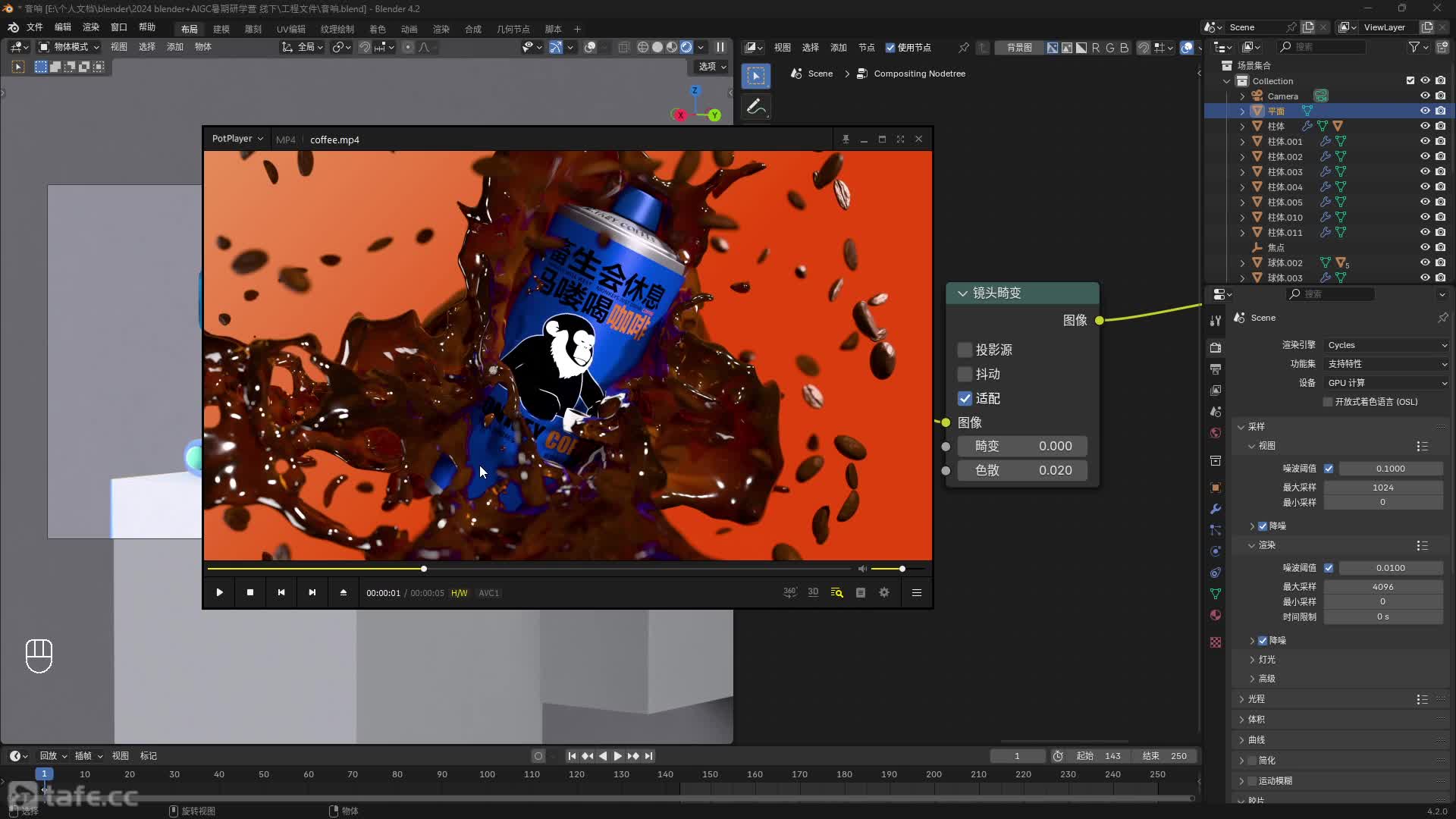This screenshot has height=819, width=1456.
Task: Open the Modifiers wrench properties tab
Action: [1216, 509]
